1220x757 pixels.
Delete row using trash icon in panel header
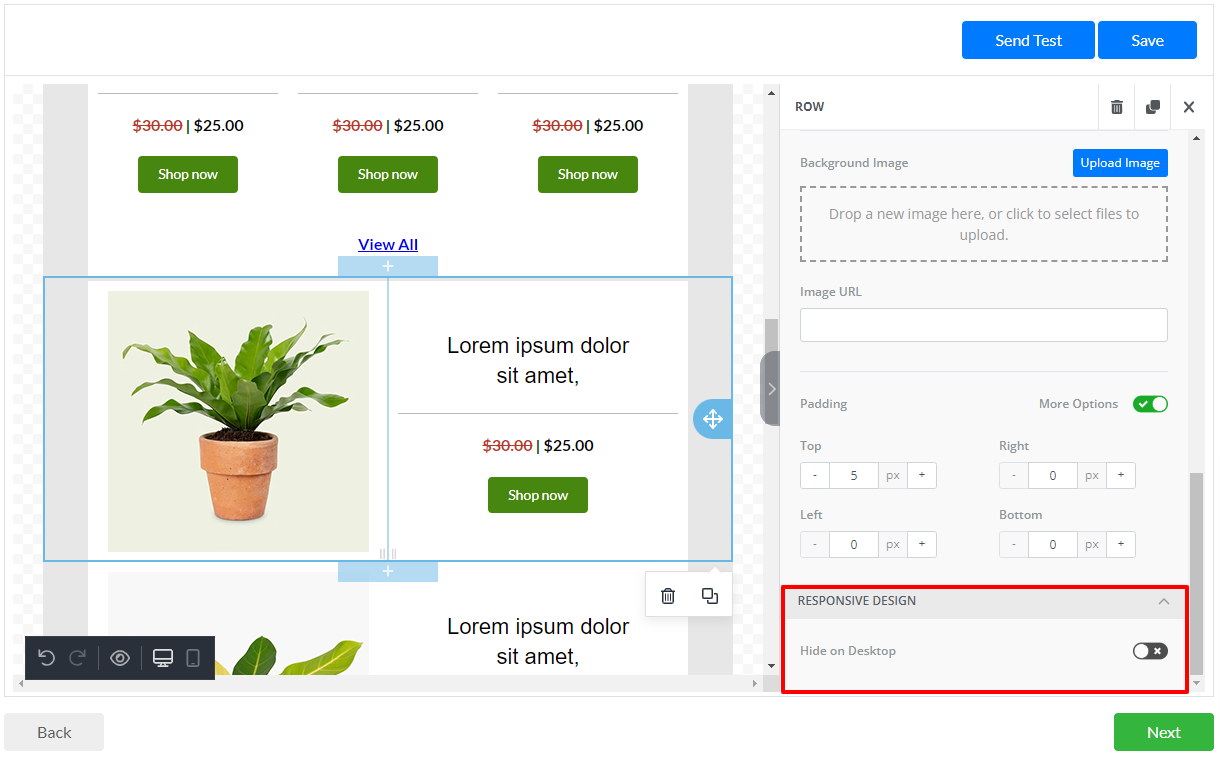click(x=1117, y=107)
